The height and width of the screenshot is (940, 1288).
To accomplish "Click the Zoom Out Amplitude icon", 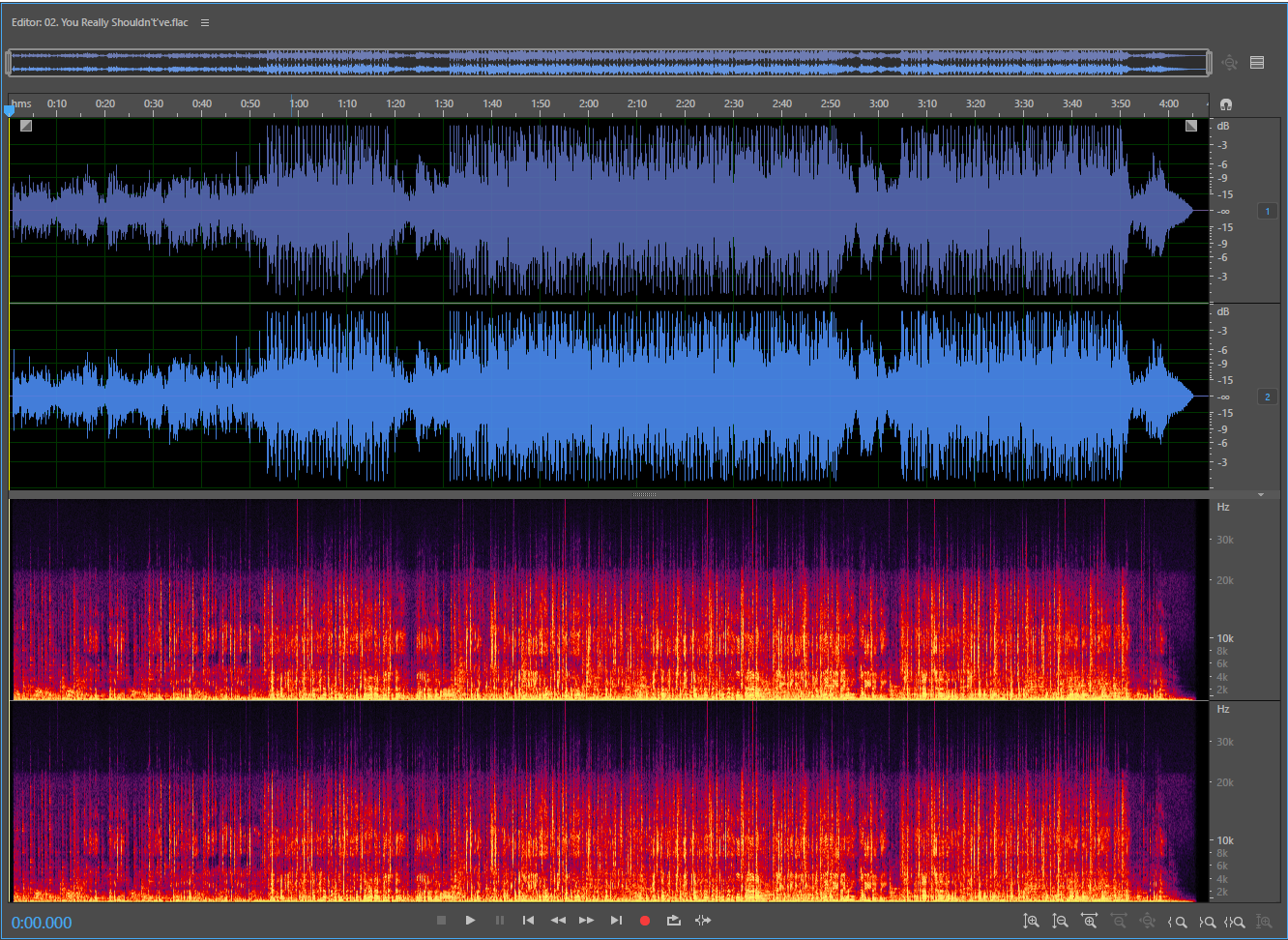I will click(x=1060, y=922).
